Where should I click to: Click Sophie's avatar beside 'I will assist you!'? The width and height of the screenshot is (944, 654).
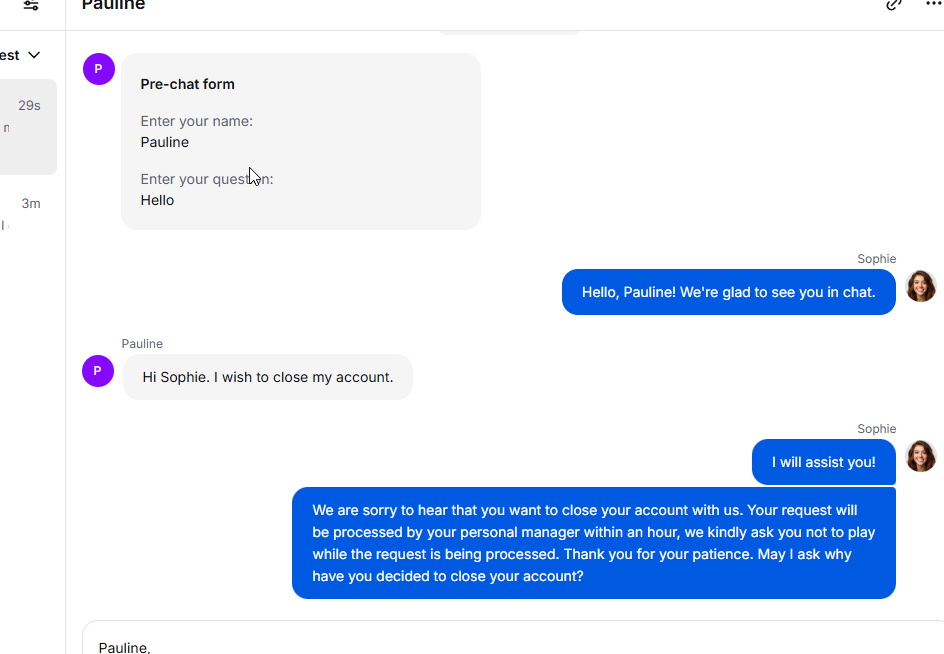point(920,457)
